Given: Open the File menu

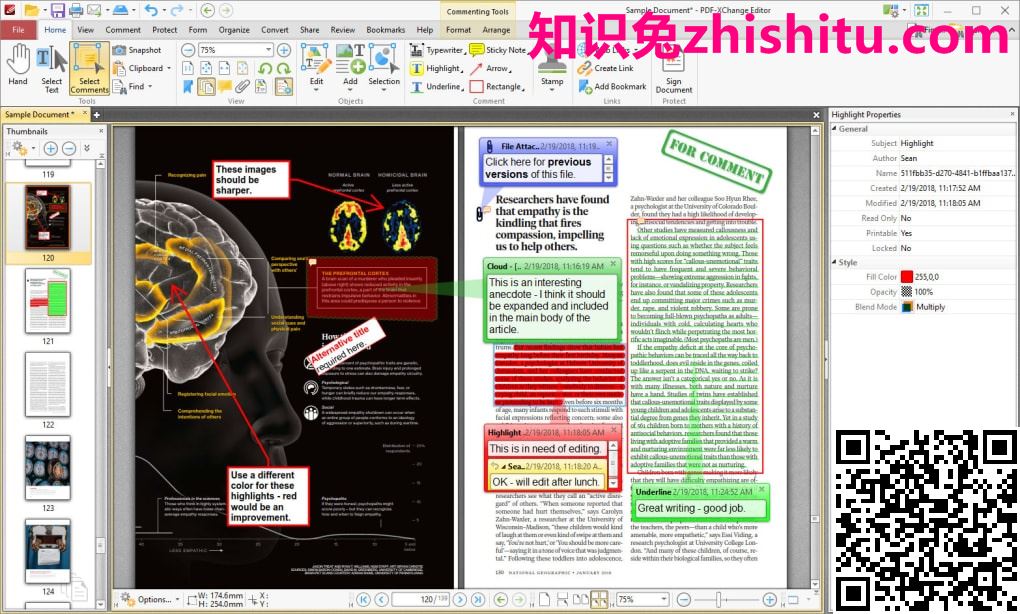Looking at the screenshot, I should point(18,30).
